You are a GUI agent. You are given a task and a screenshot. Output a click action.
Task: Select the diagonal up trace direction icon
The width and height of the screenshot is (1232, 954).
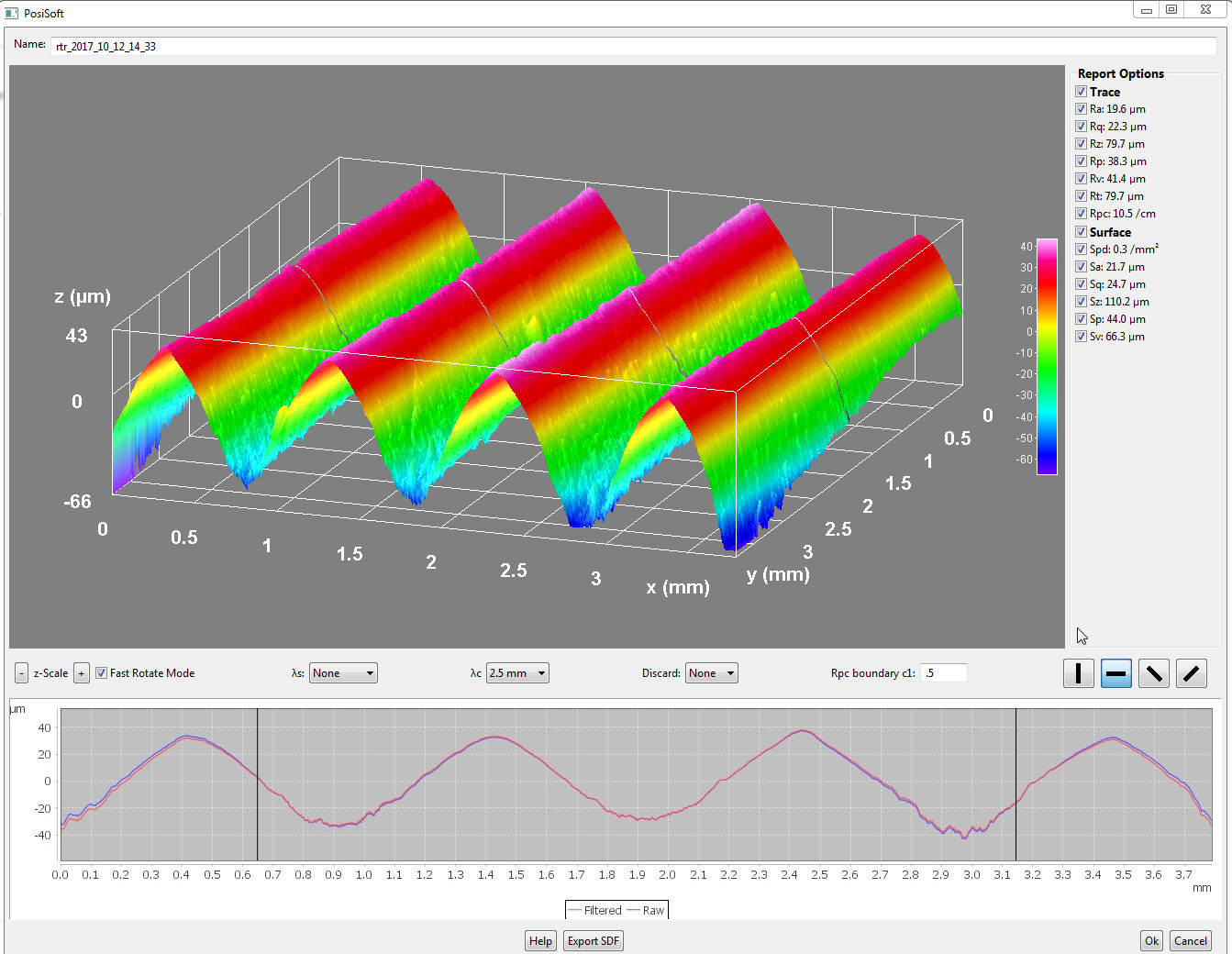tap(1191, 673)
